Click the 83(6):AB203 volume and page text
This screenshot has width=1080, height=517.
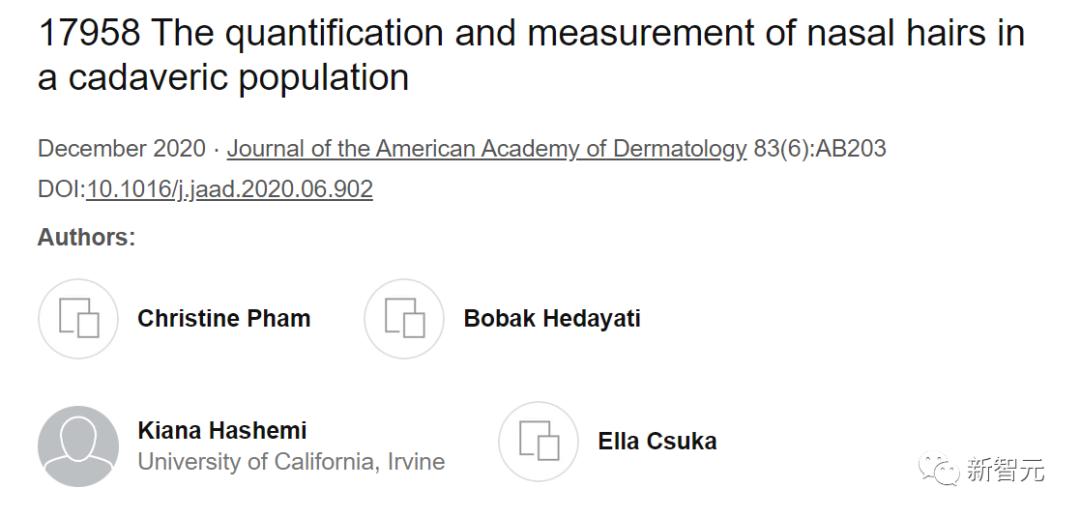point(820,149)
